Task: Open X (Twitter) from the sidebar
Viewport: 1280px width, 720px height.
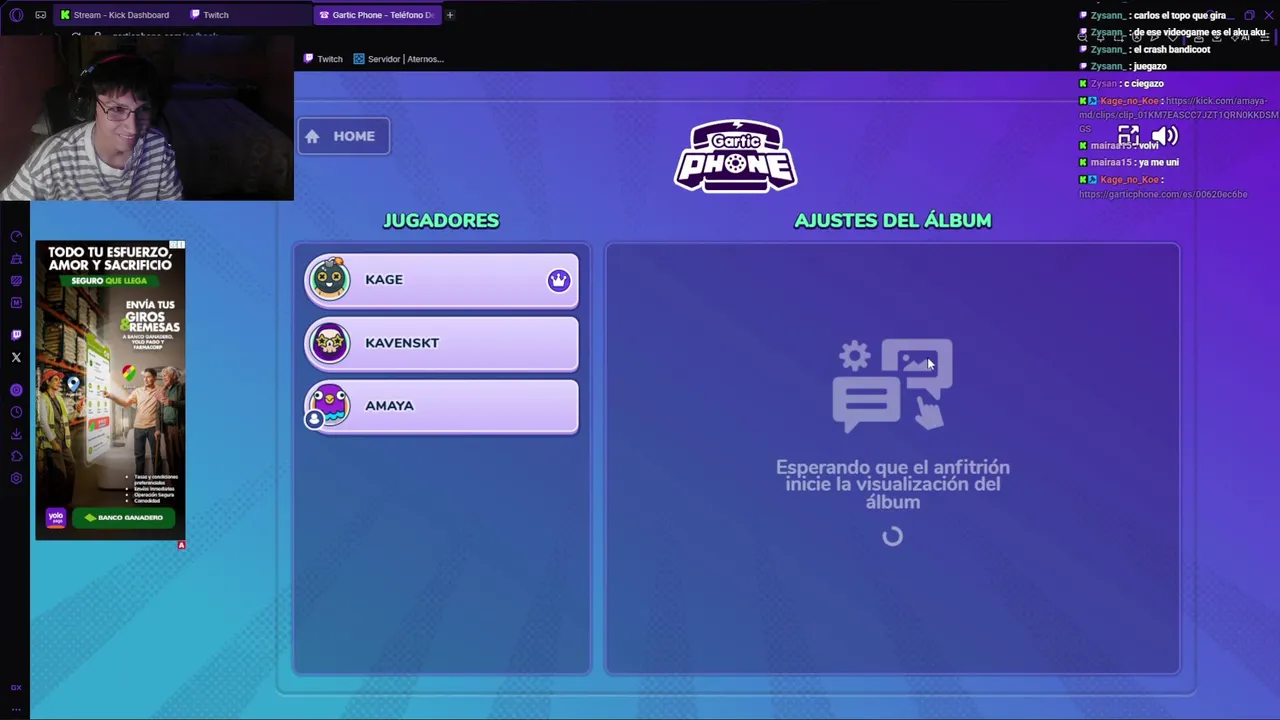Action: tap(16, 357)
